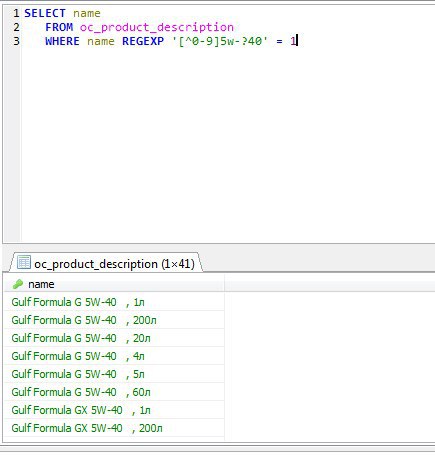Select row 'Gulf Formula GX 5W-40 , 1л'
This screenshot has width=435, height=460.
[114, 410]
